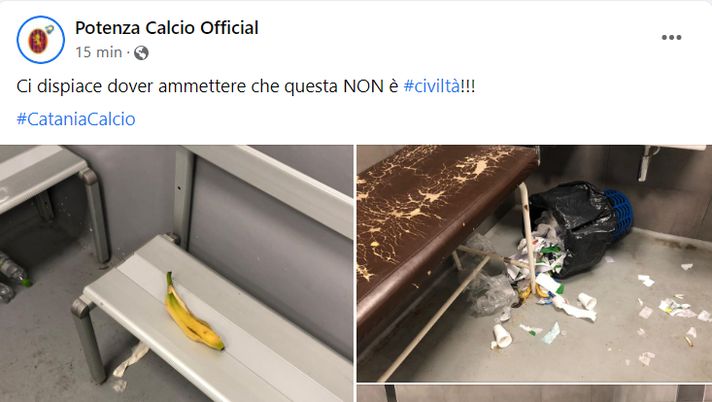Image resolution: width=712 pixels, height=402 pixels.
Task: Click the plastic bottles in the left photo
Action: tap(13, 275)
